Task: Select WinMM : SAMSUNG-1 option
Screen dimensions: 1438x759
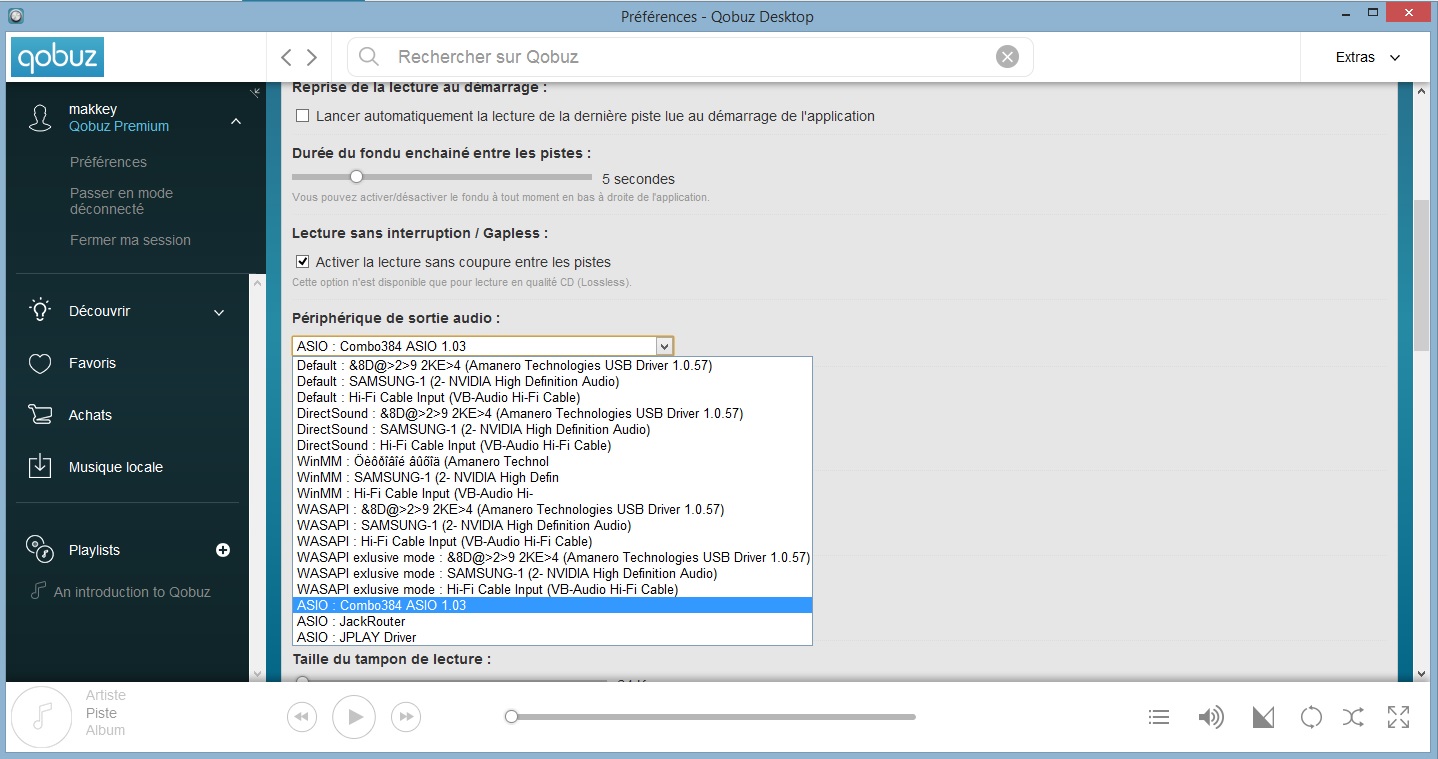Action: [552, 477]
